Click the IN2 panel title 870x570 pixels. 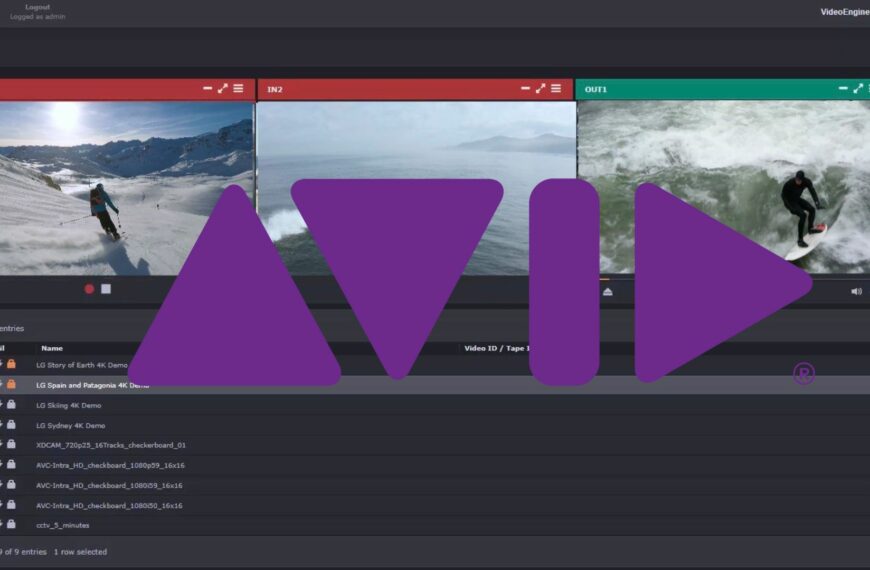(x=275, y=89)
